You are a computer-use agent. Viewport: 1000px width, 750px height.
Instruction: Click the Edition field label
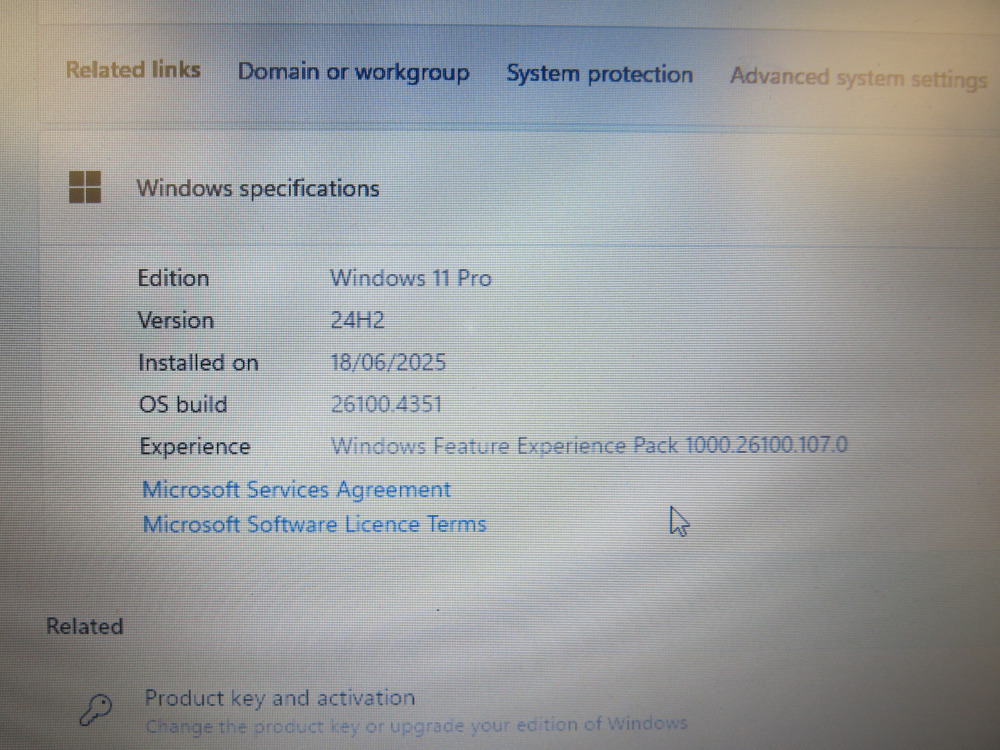pos(173,278)
